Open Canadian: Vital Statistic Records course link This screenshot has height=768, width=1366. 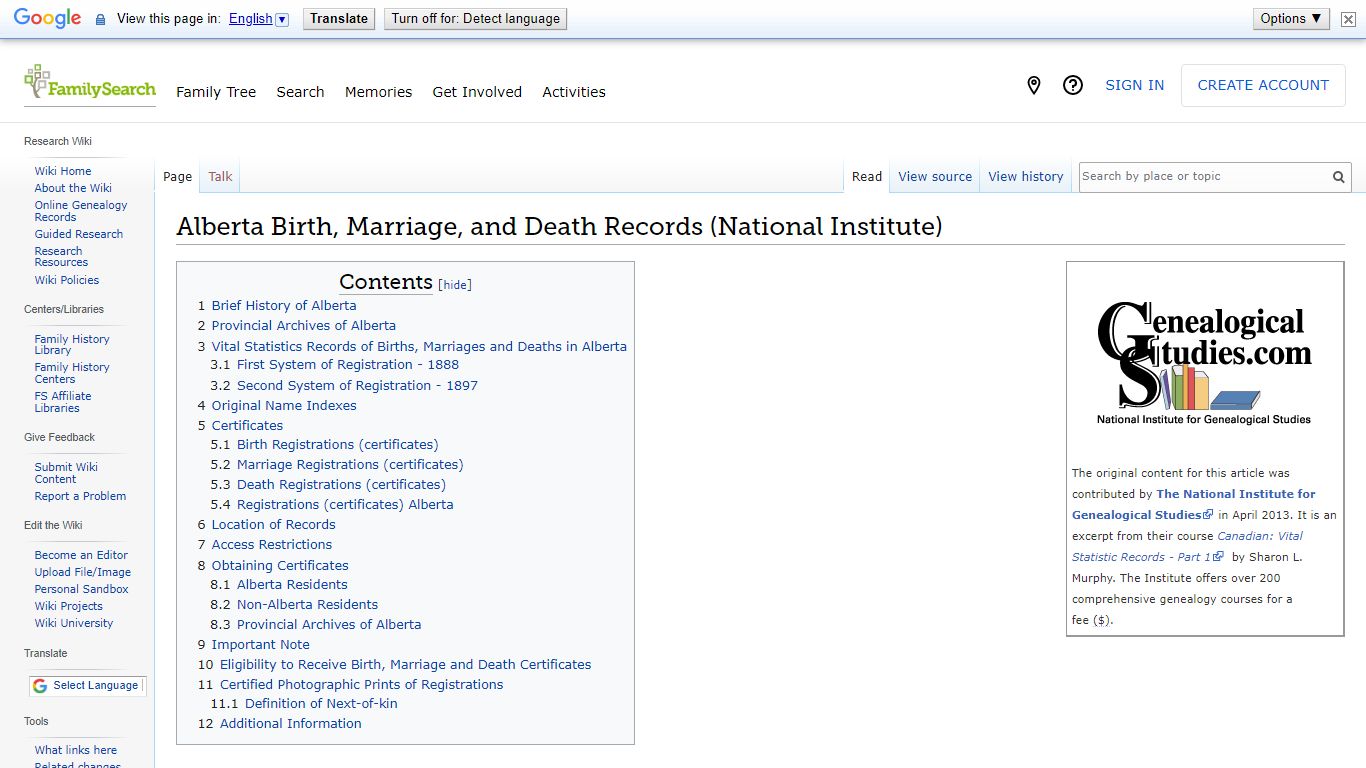tap(1188, 546)
